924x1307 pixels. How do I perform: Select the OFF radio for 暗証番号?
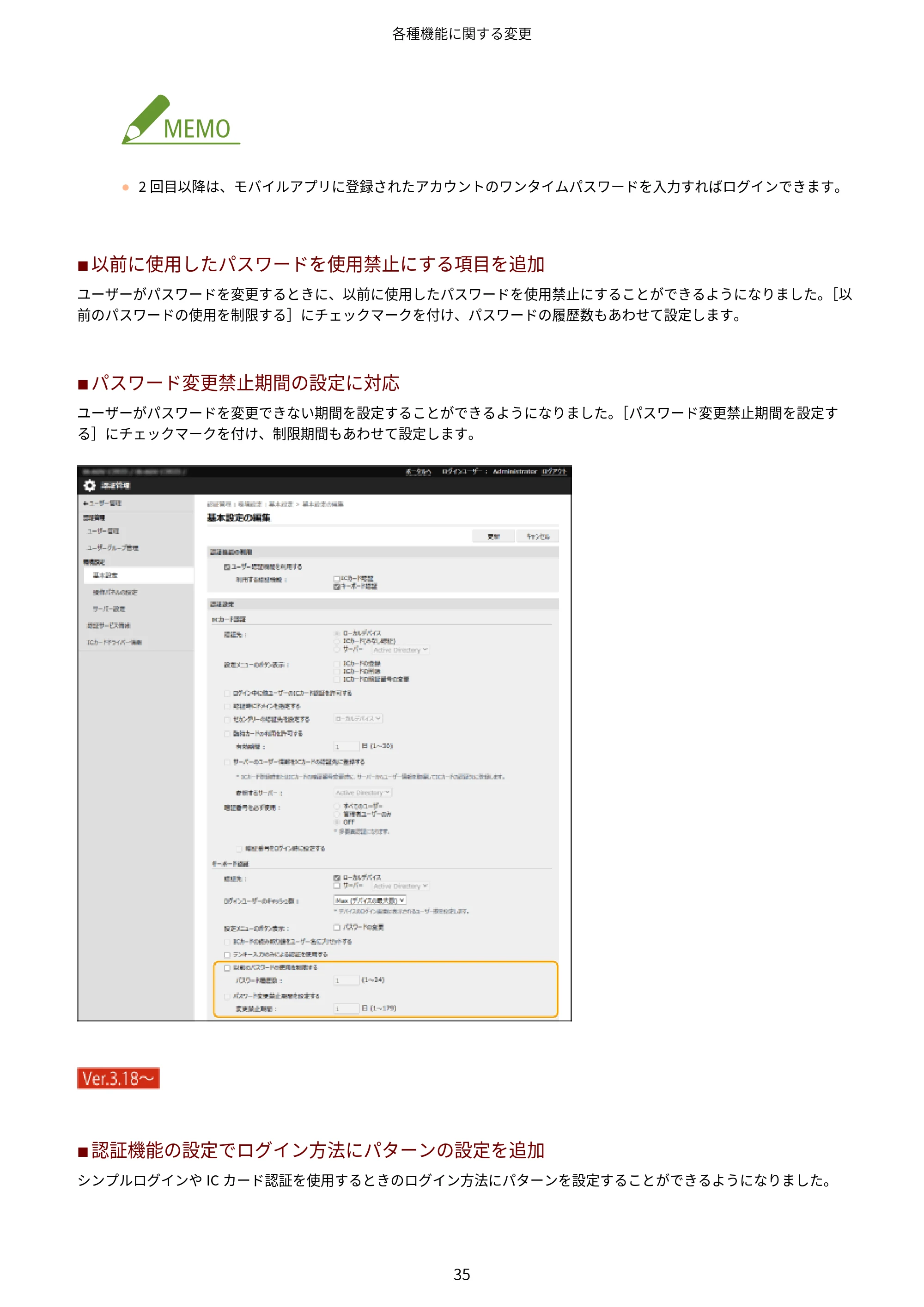337,822
